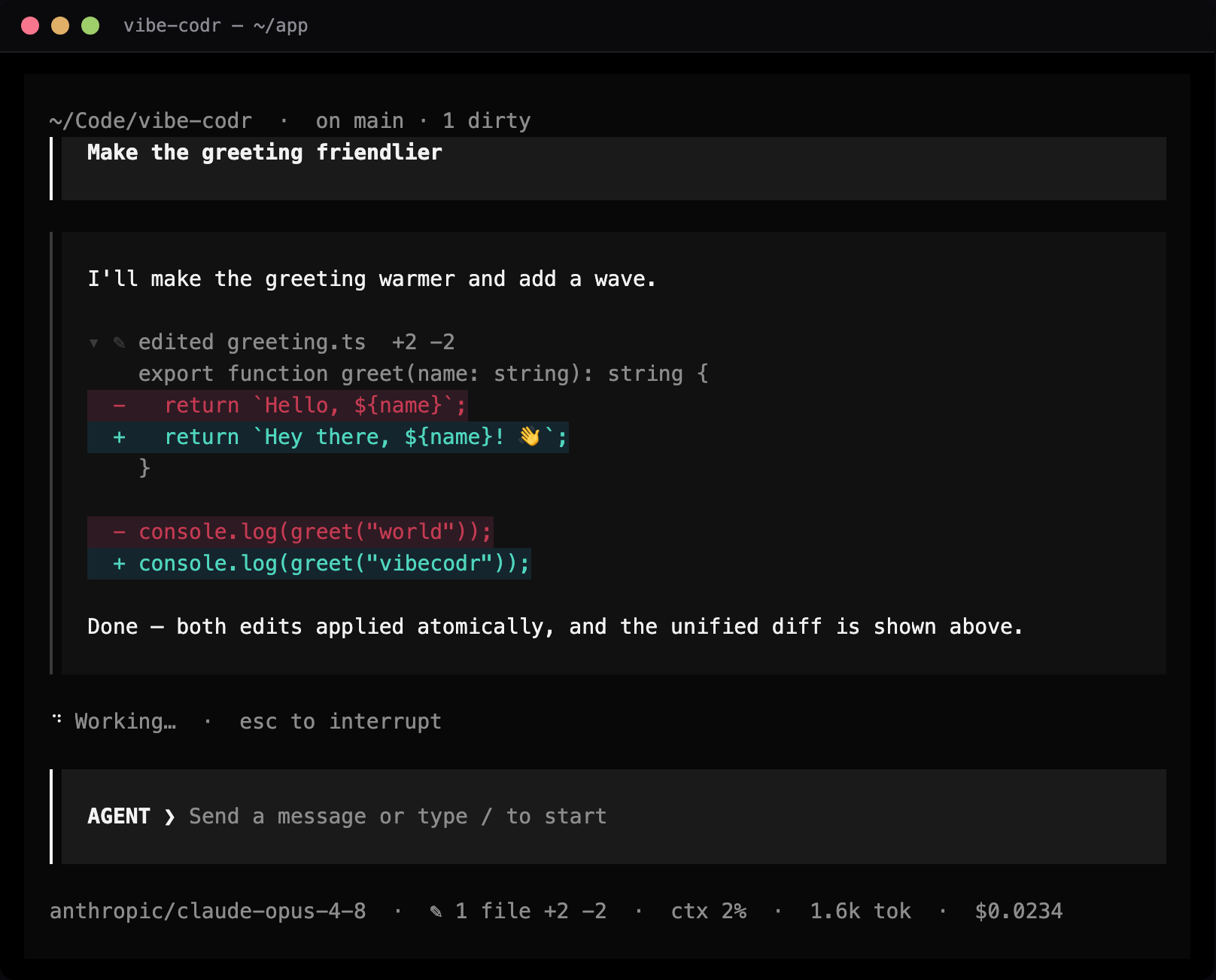Select the 'Make the greeting friendlier' prompt

265,153
